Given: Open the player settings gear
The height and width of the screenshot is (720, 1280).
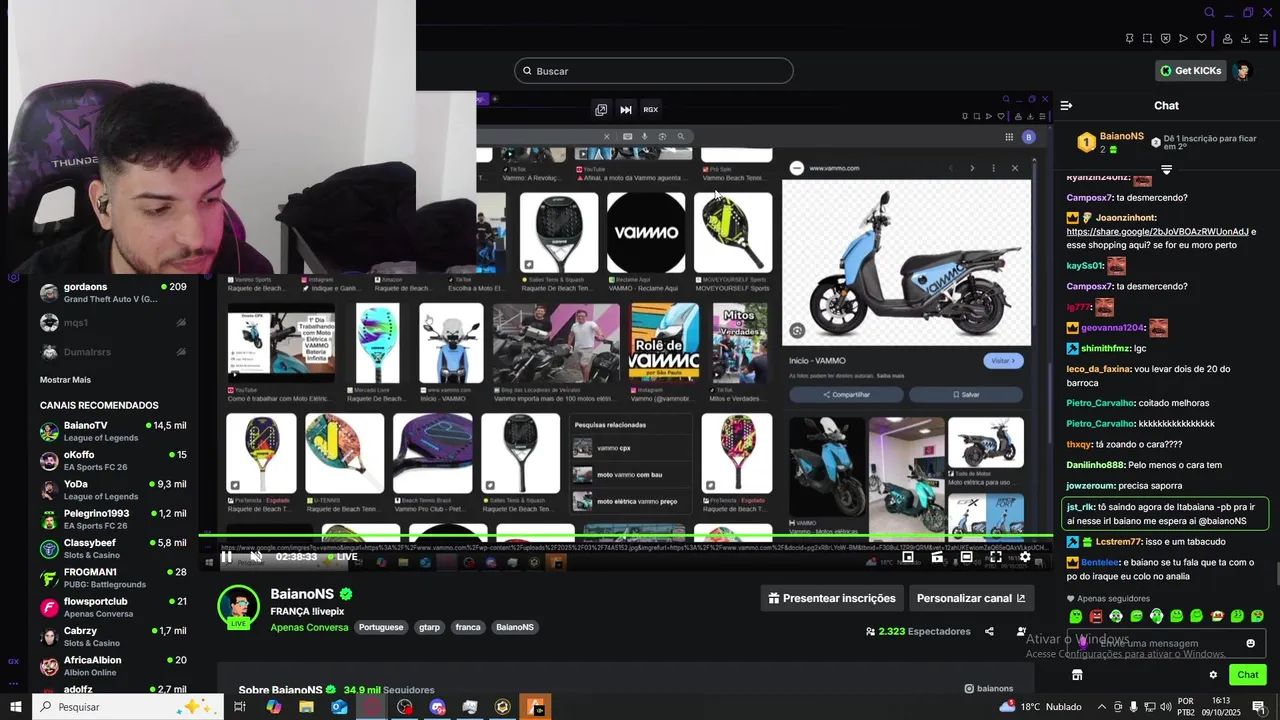Looking at the screenshot, I should coord(1026,557).
